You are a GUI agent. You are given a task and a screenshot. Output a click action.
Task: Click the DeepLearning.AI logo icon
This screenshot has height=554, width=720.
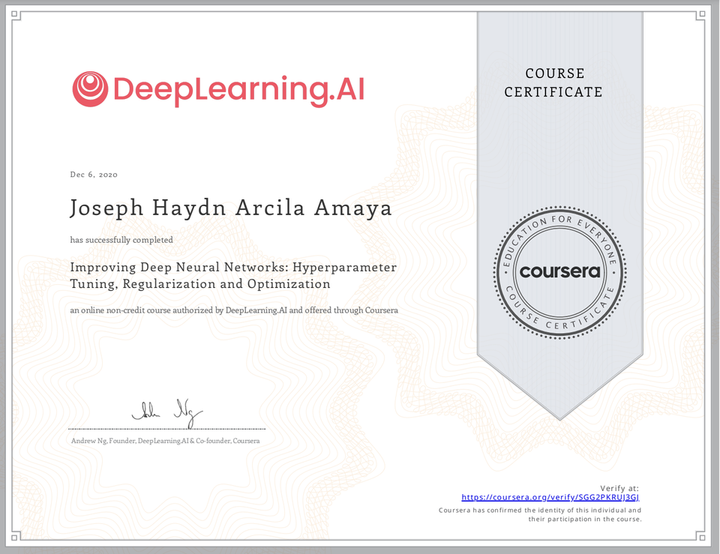pos(90,89)
